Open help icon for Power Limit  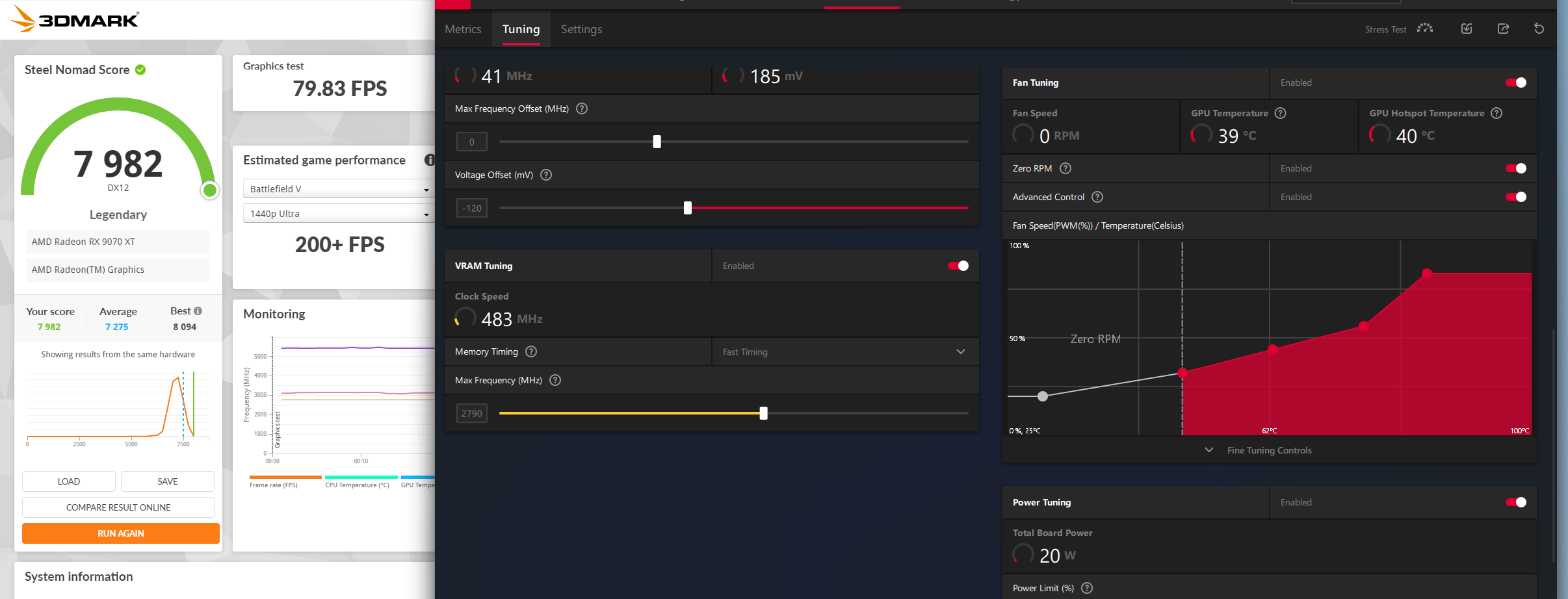click(x=1087, y=588)
